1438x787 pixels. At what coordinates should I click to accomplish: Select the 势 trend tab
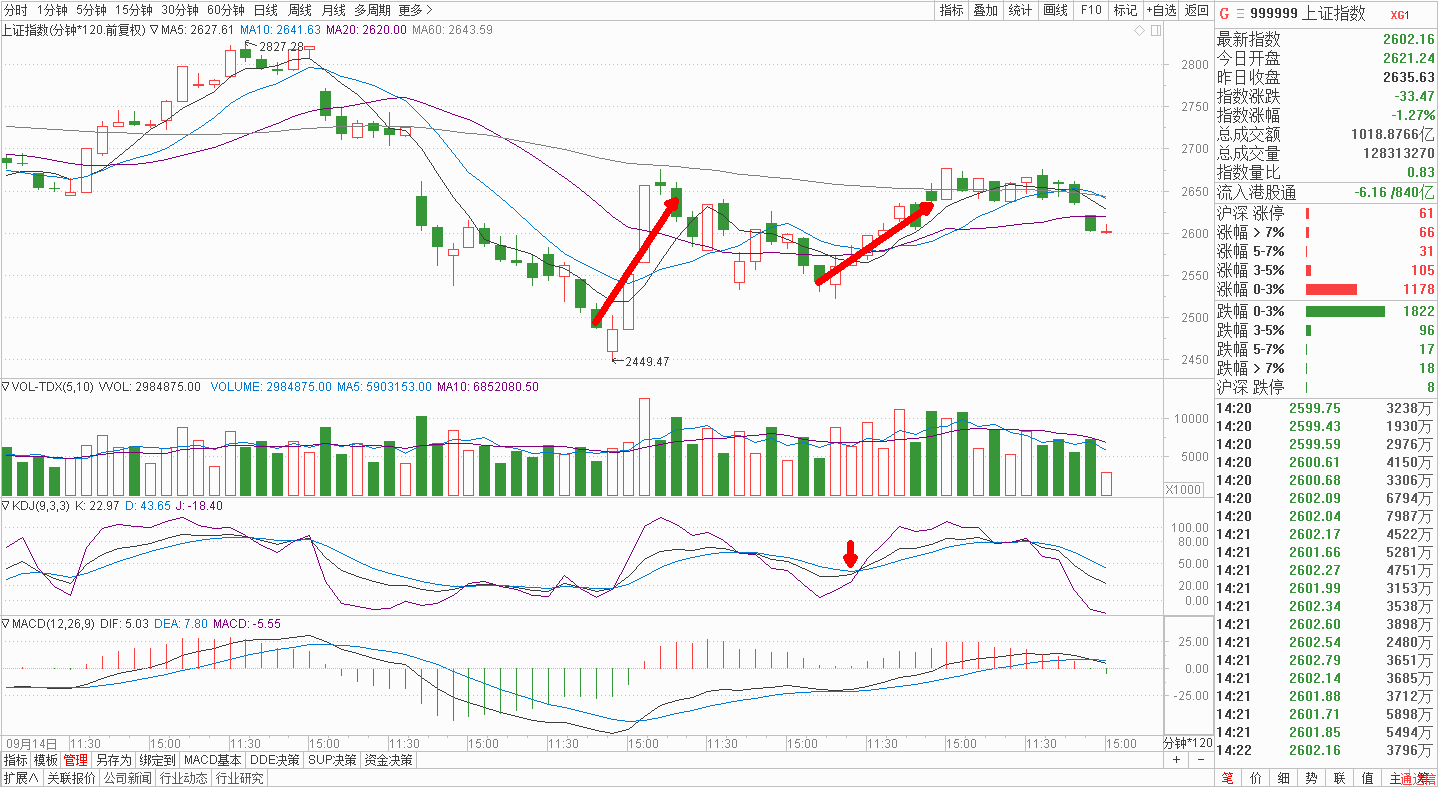pos(1311,778)
